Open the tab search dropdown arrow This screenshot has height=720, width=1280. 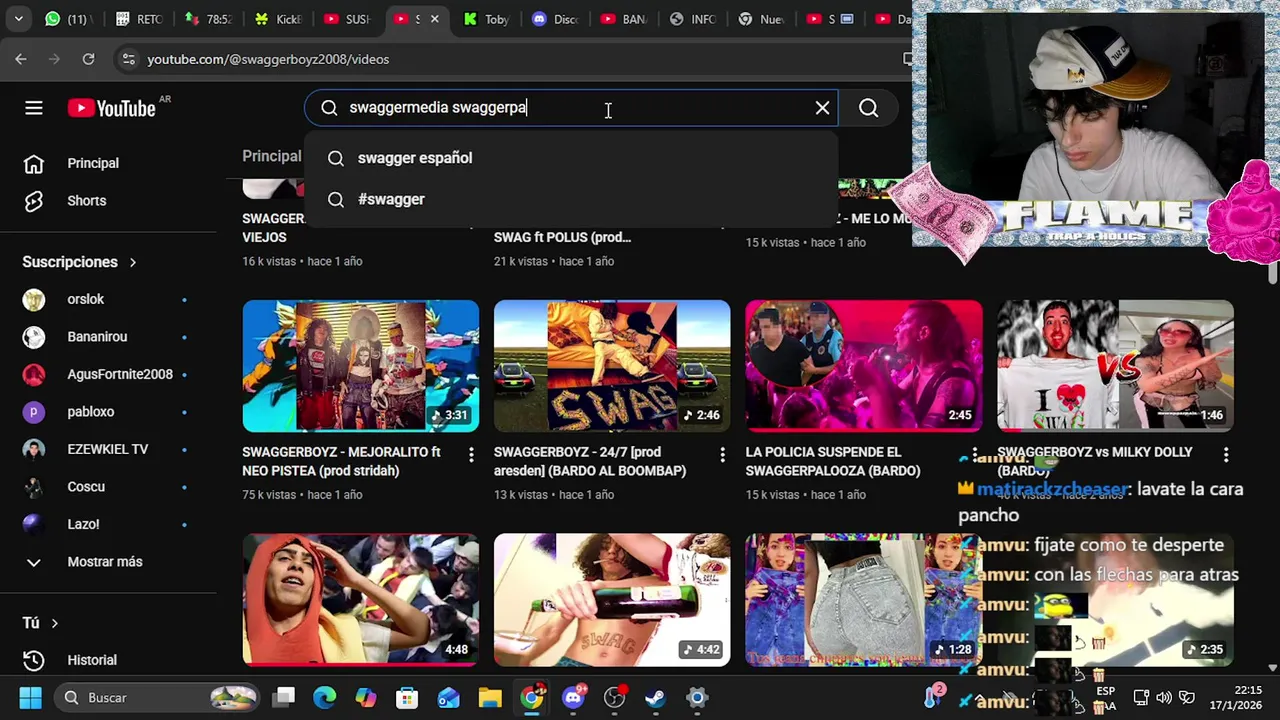[19, 18]
